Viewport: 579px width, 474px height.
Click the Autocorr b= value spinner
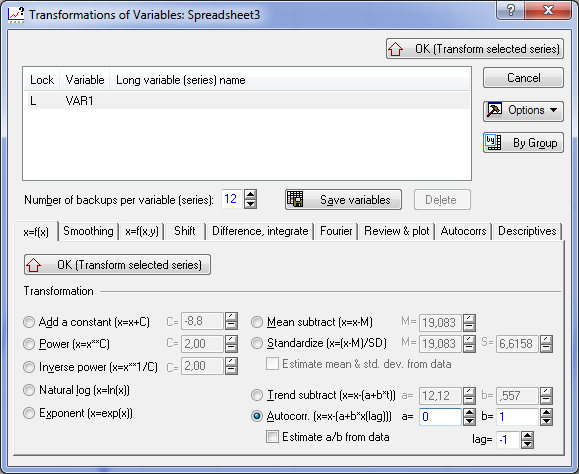point(546,417)
